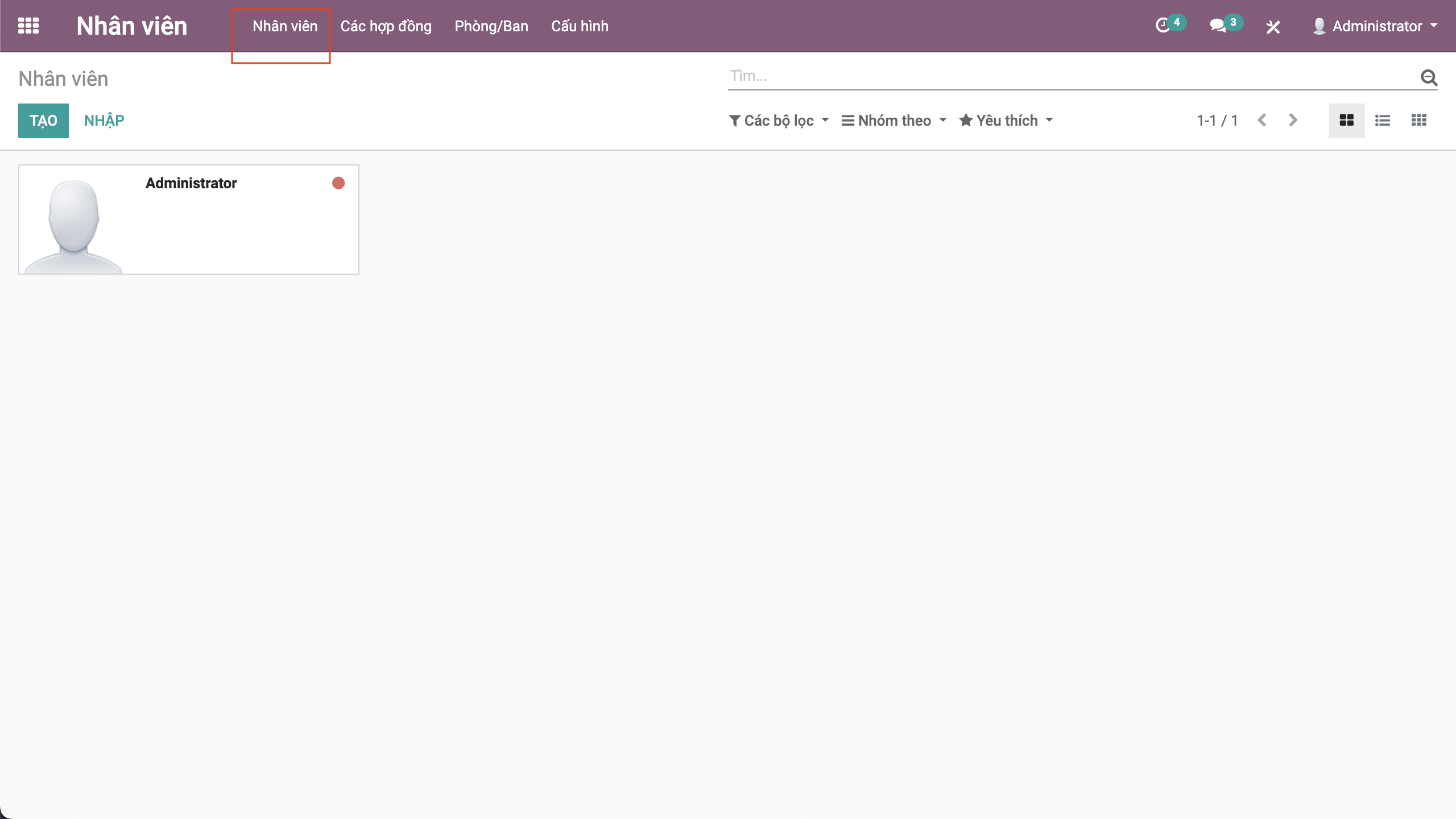The image size is (1456, 819).
Task: Click the Tìm... search field
Action: 1069,76
